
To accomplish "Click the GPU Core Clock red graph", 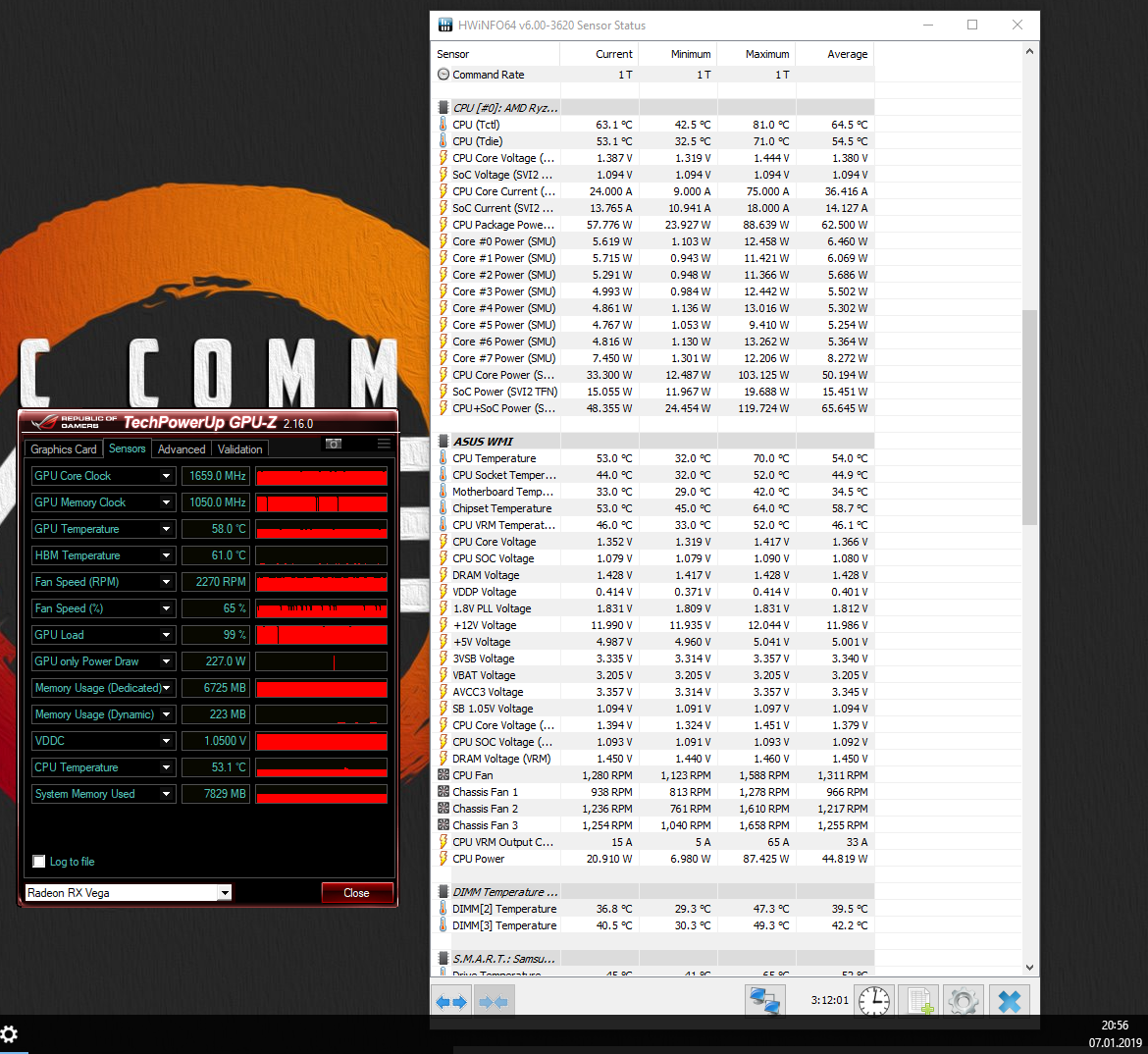I will 322,476.
